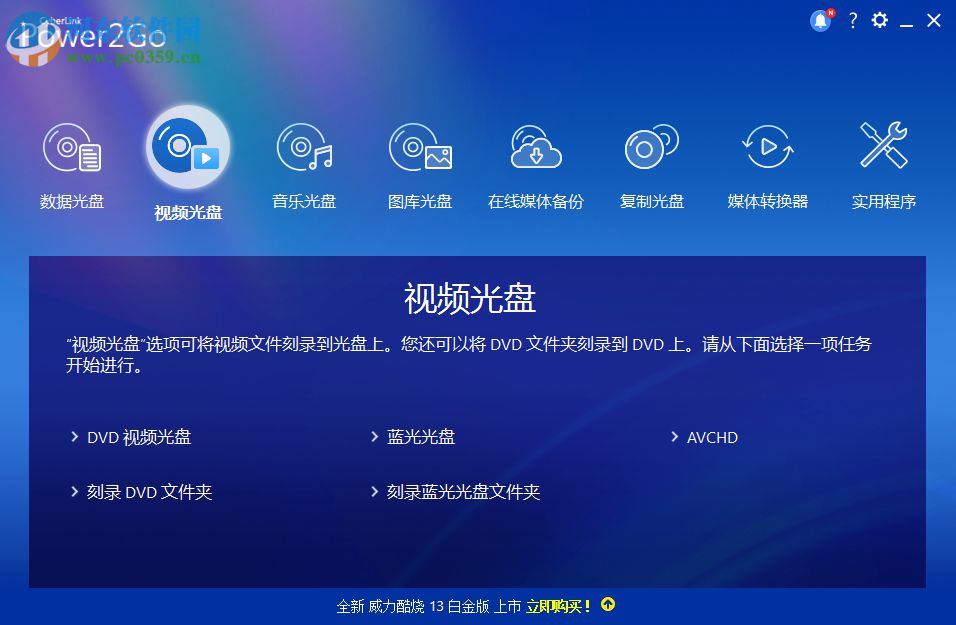Open the 音乐光盘 (Music Disc) feature

[x=304, y=148]
